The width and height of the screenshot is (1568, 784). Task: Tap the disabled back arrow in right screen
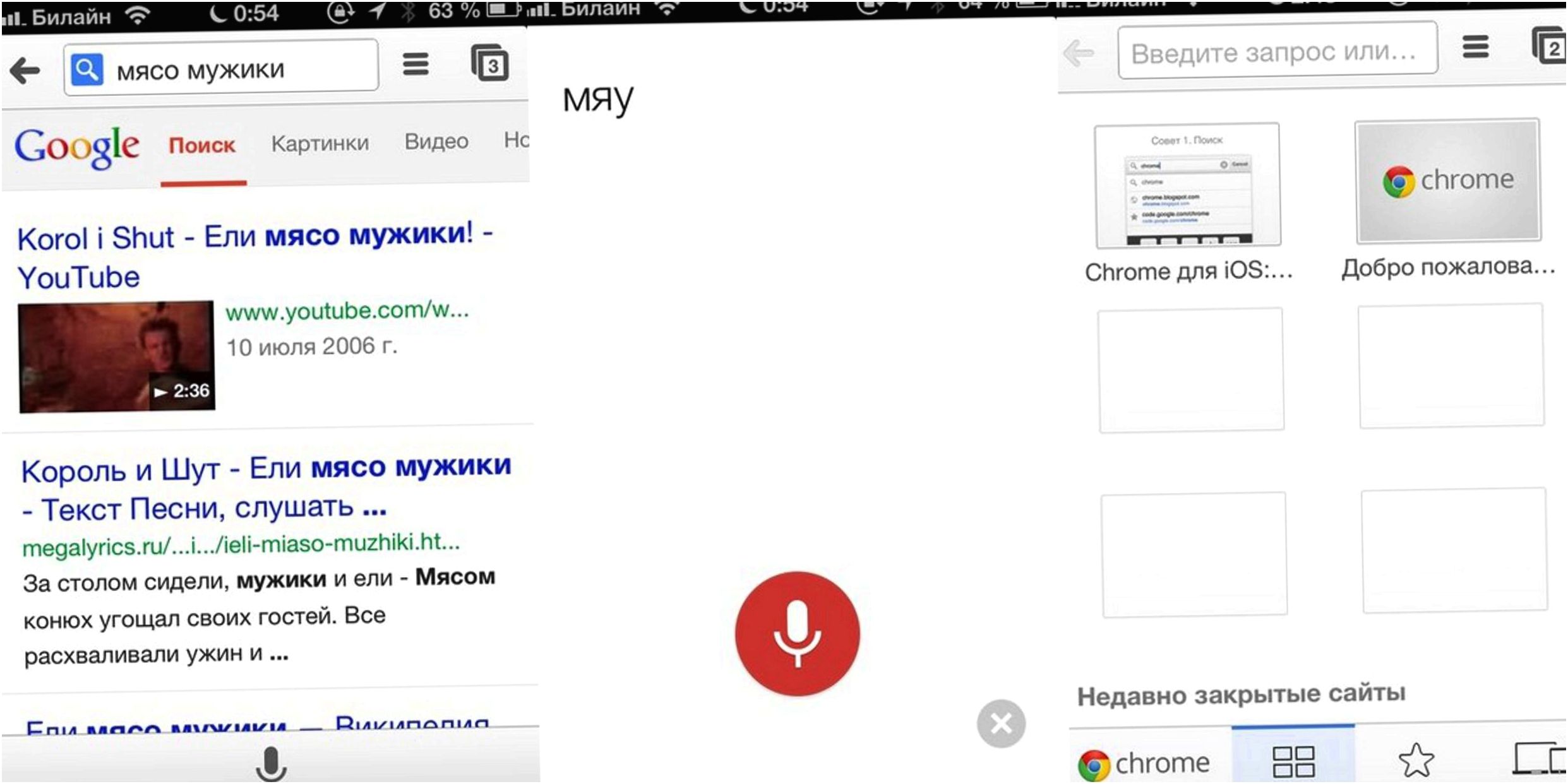coord(1078,53)
